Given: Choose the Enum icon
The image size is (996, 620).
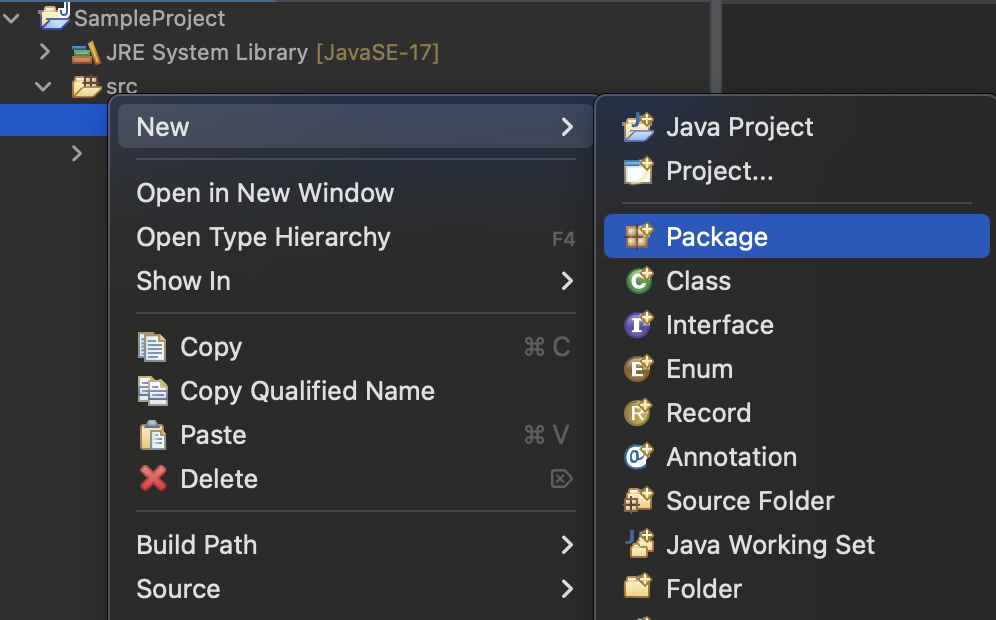Looking at the screenshot, I should coord(638,368).
